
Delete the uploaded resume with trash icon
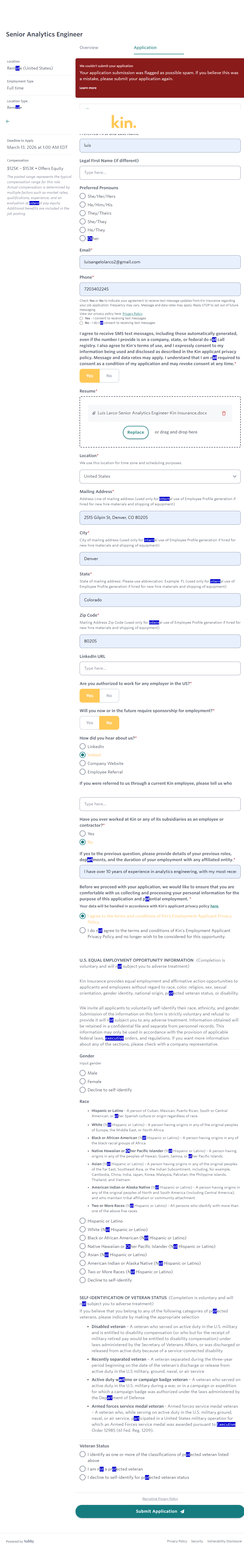[223, 413]
